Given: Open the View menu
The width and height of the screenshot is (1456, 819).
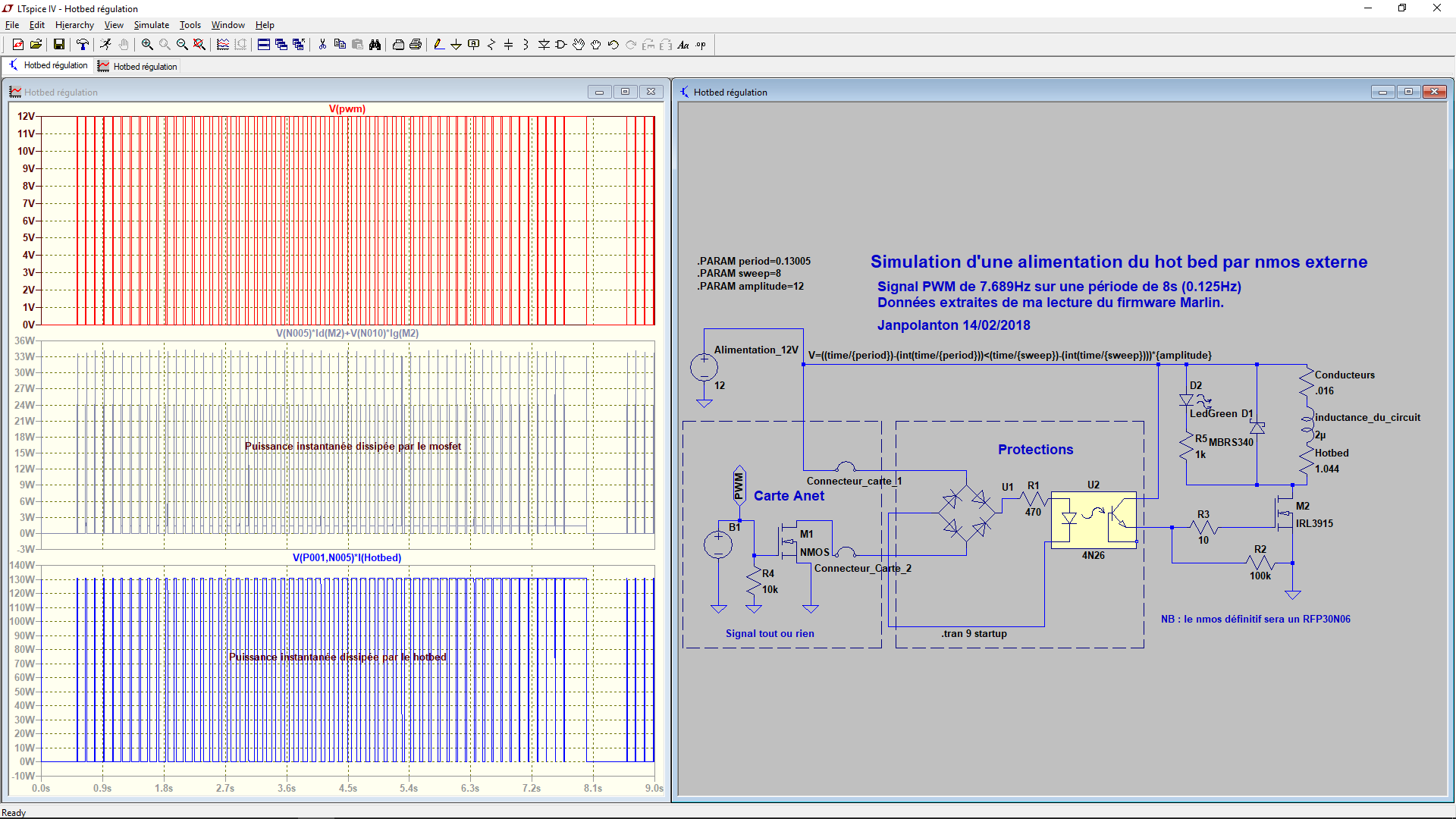Looking at the screenshot, I should (114, 25).
